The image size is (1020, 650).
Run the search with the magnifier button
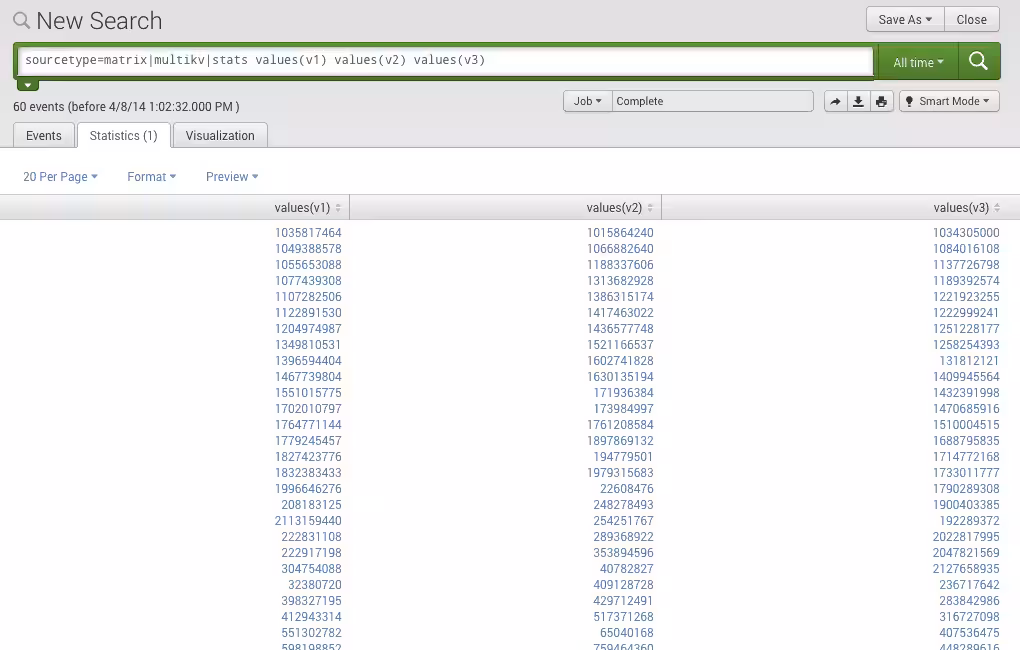tap(978, 61)
